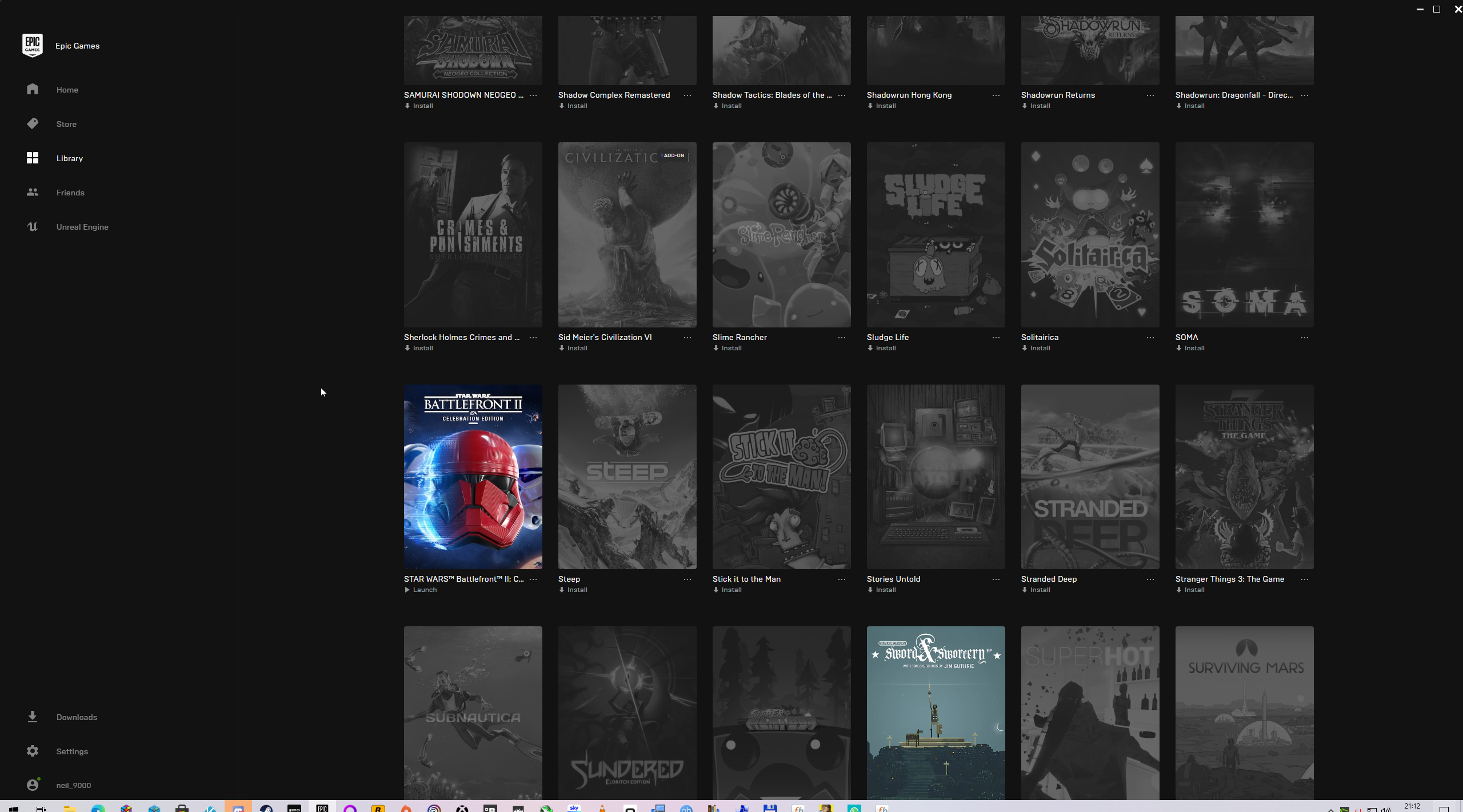
Task: Install Shadowrun Returns
Action: [1036, 106]
